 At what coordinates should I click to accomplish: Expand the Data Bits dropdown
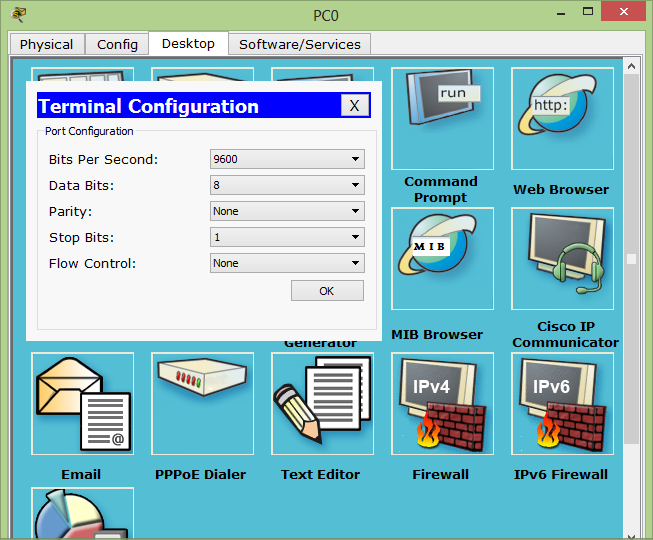[287, 185]
